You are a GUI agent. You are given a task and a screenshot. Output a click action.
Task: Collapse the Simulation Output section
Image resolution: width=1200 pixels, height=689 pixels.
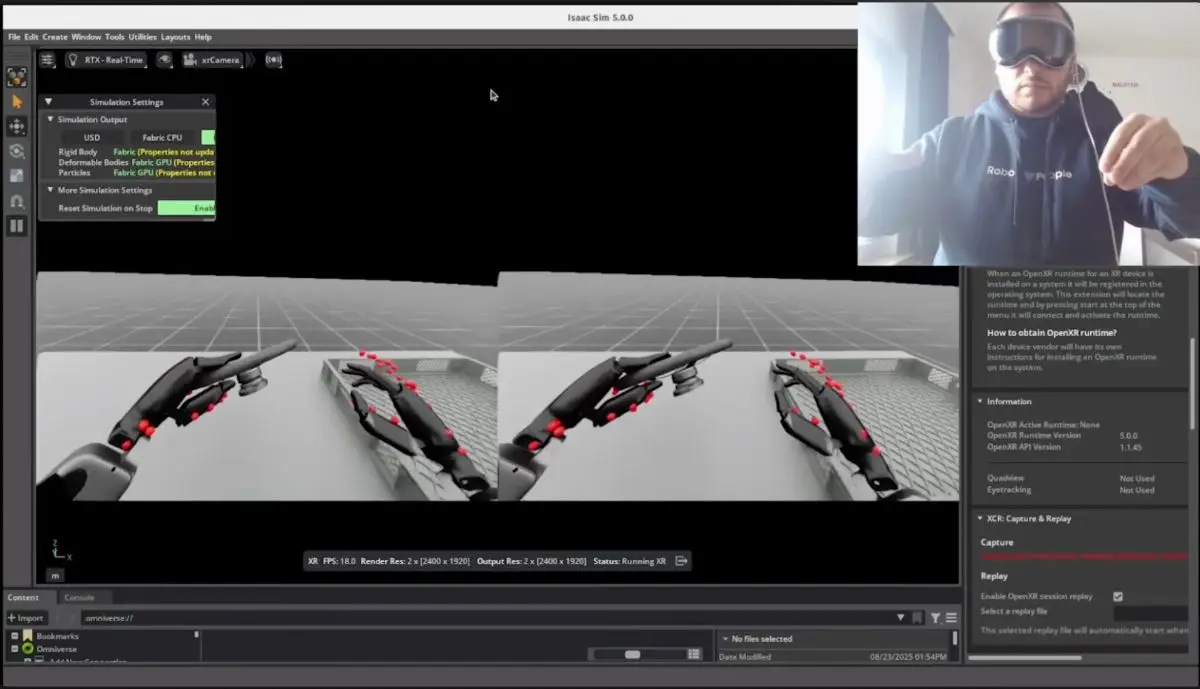coord(51,120)
